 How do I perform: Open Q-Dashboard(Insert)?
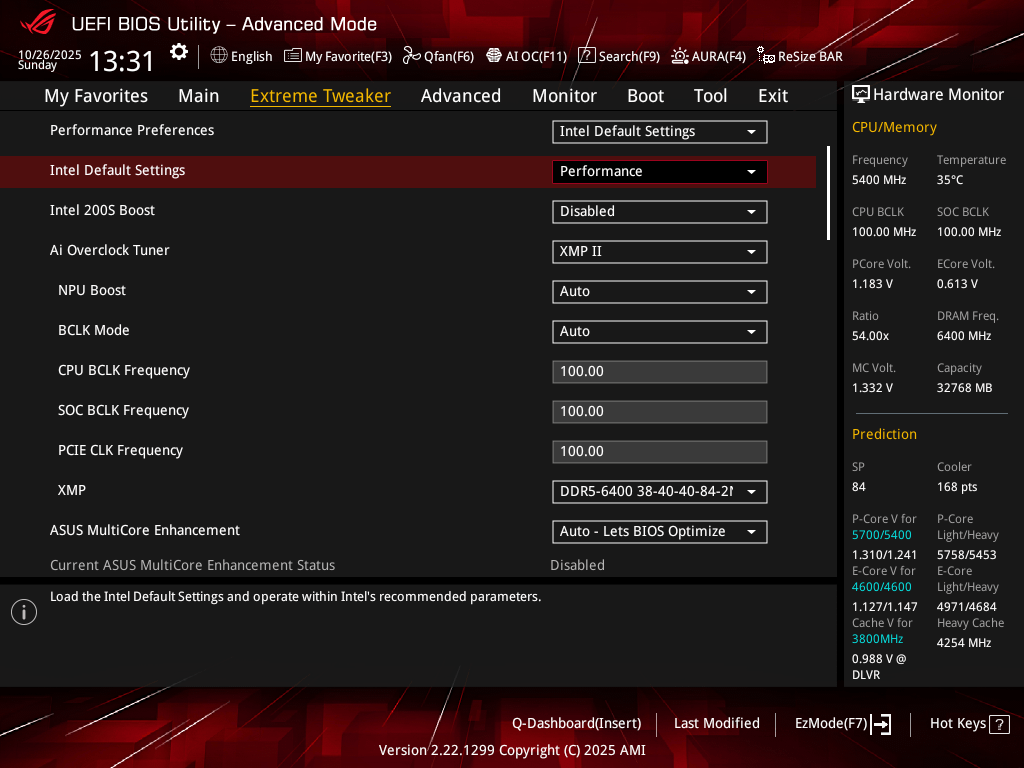(x=576, y=723)
